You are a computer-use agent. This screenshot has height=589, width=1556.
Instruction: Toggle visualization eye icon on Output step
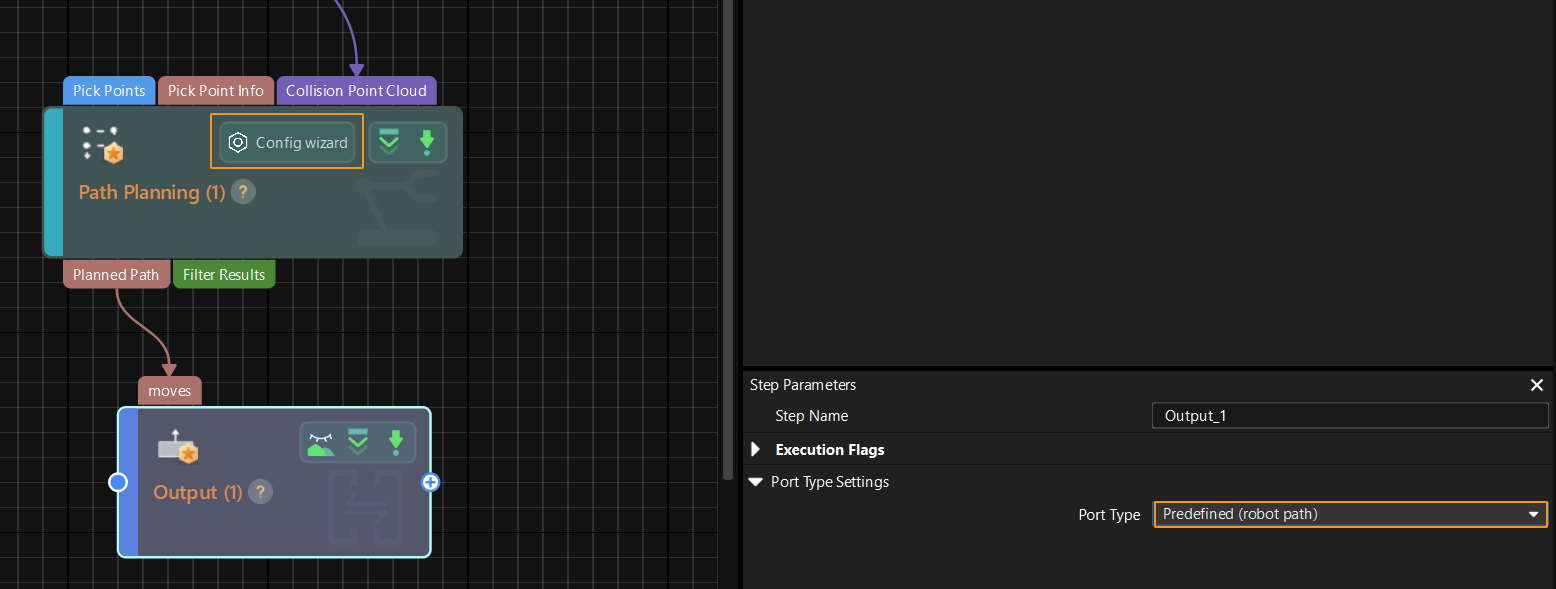pyautogui.click(x=321, y=443)
